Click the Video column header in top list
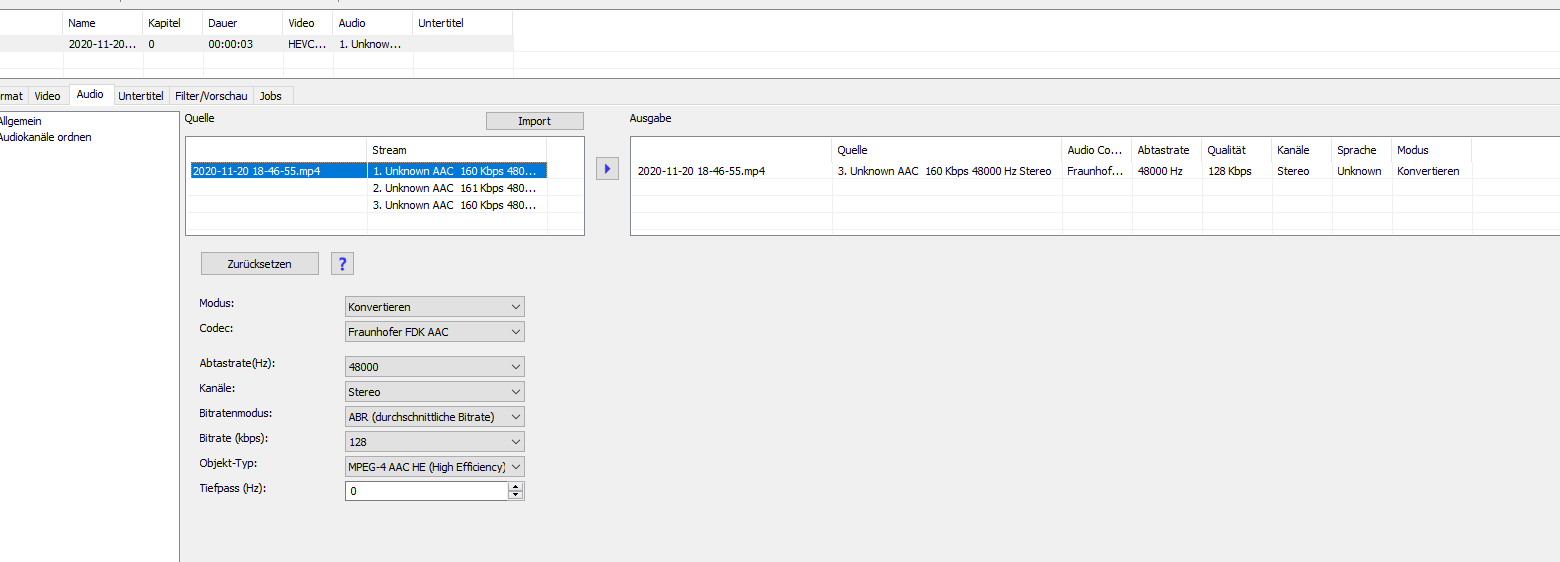 point(308,23)
